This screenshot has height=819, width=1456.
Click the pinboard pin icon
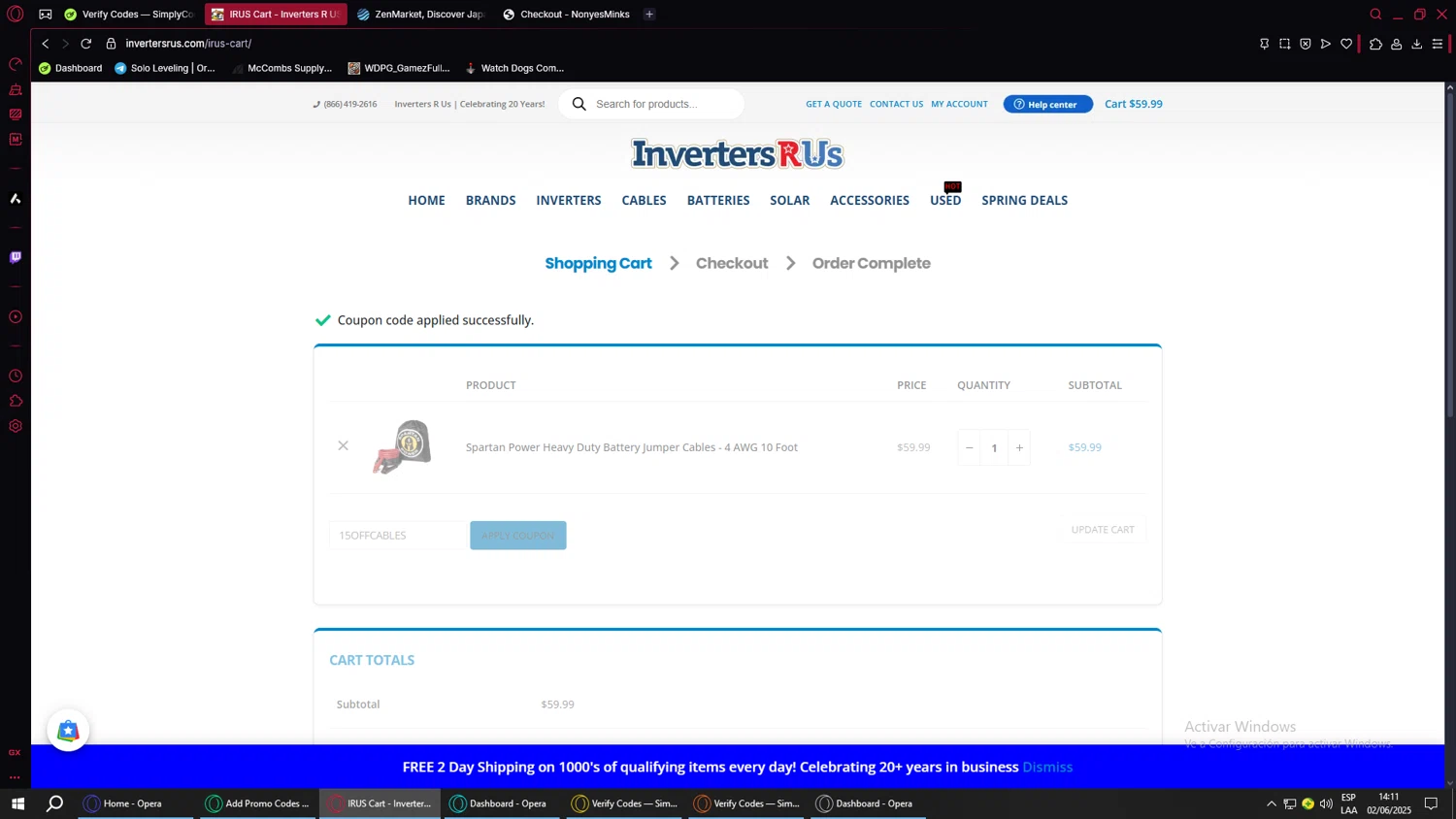pyautogui.click(x=1264, y=44)
